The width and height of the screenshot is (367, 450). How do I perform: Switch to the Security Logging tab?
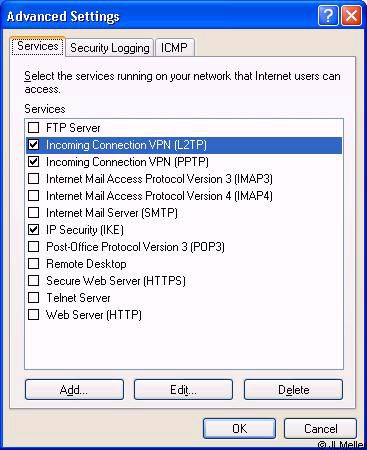point(110,48)
